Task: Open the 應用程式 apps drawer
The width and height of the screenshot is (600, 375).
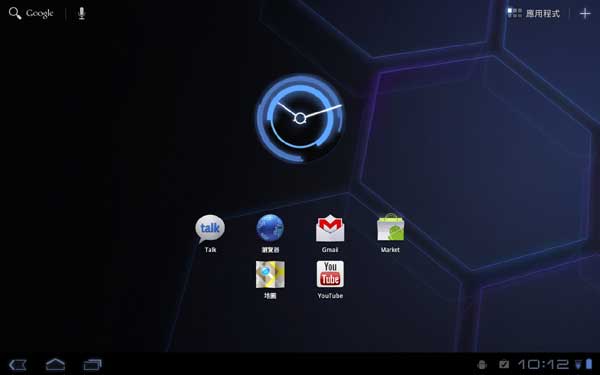Action: point(533,13)
